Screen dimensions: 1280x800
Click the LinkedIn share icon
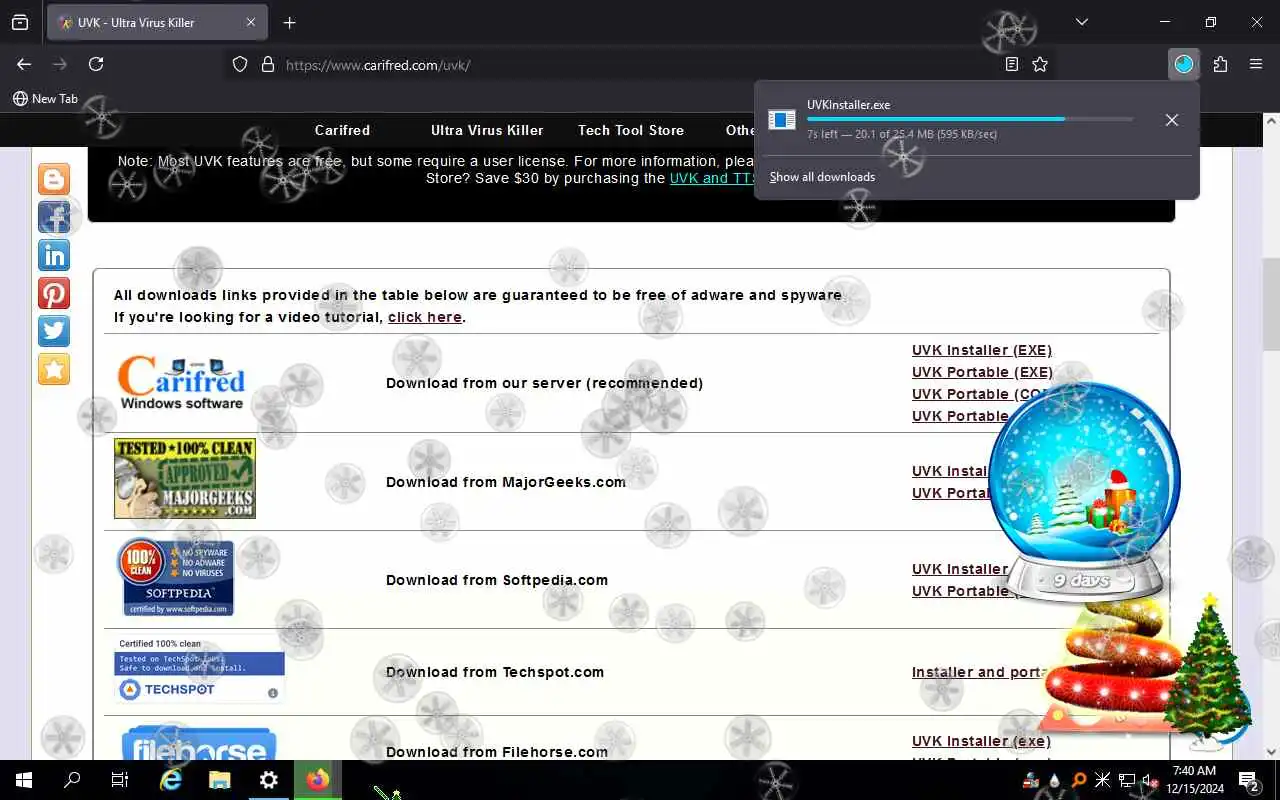(x=54, y=255)
